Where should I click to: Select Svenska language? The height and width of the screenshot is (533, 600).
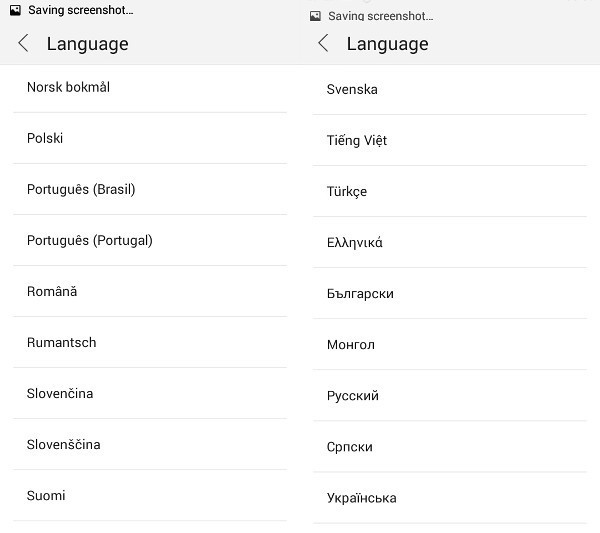352,89
